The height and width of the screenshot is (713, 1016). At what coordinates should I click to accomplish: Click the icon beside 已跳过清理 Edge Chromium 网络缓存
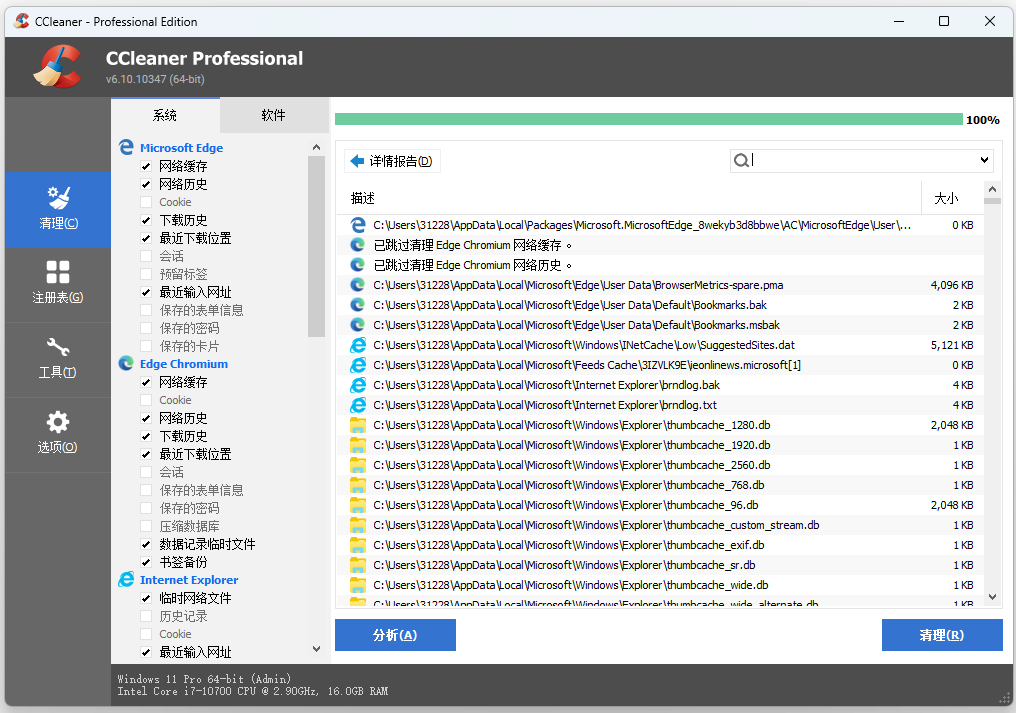358,245
